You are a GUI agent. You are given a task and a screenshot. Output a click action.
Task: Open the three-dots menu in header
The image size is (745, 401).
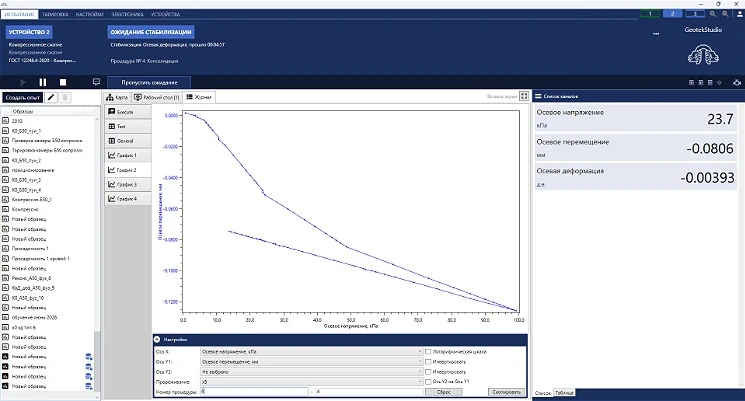pyautogui.click(x=656, y=34)
